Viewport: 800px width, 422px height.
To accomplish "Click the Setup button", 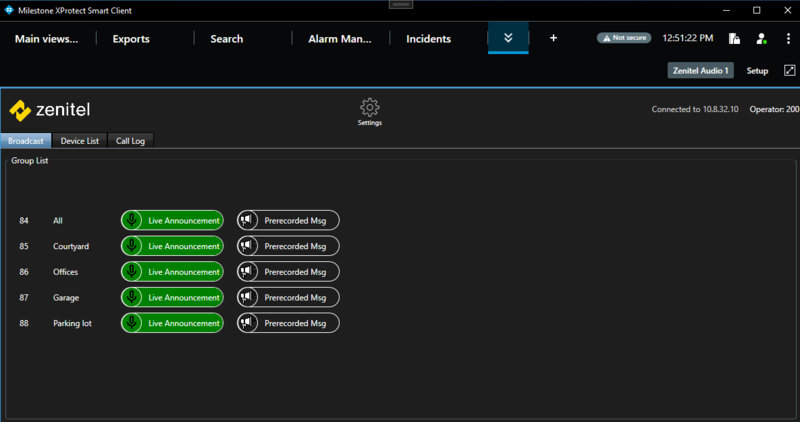I will (757, 71).
